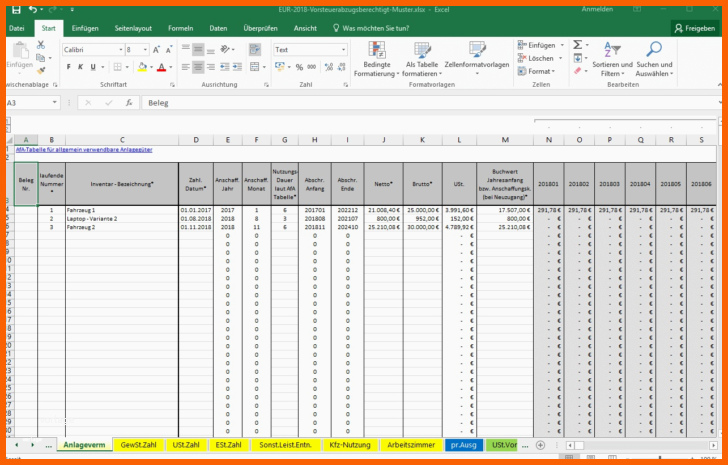Click Einfügen cells button in Zellen group
The image size is (728, 465).
coord(541,45)
